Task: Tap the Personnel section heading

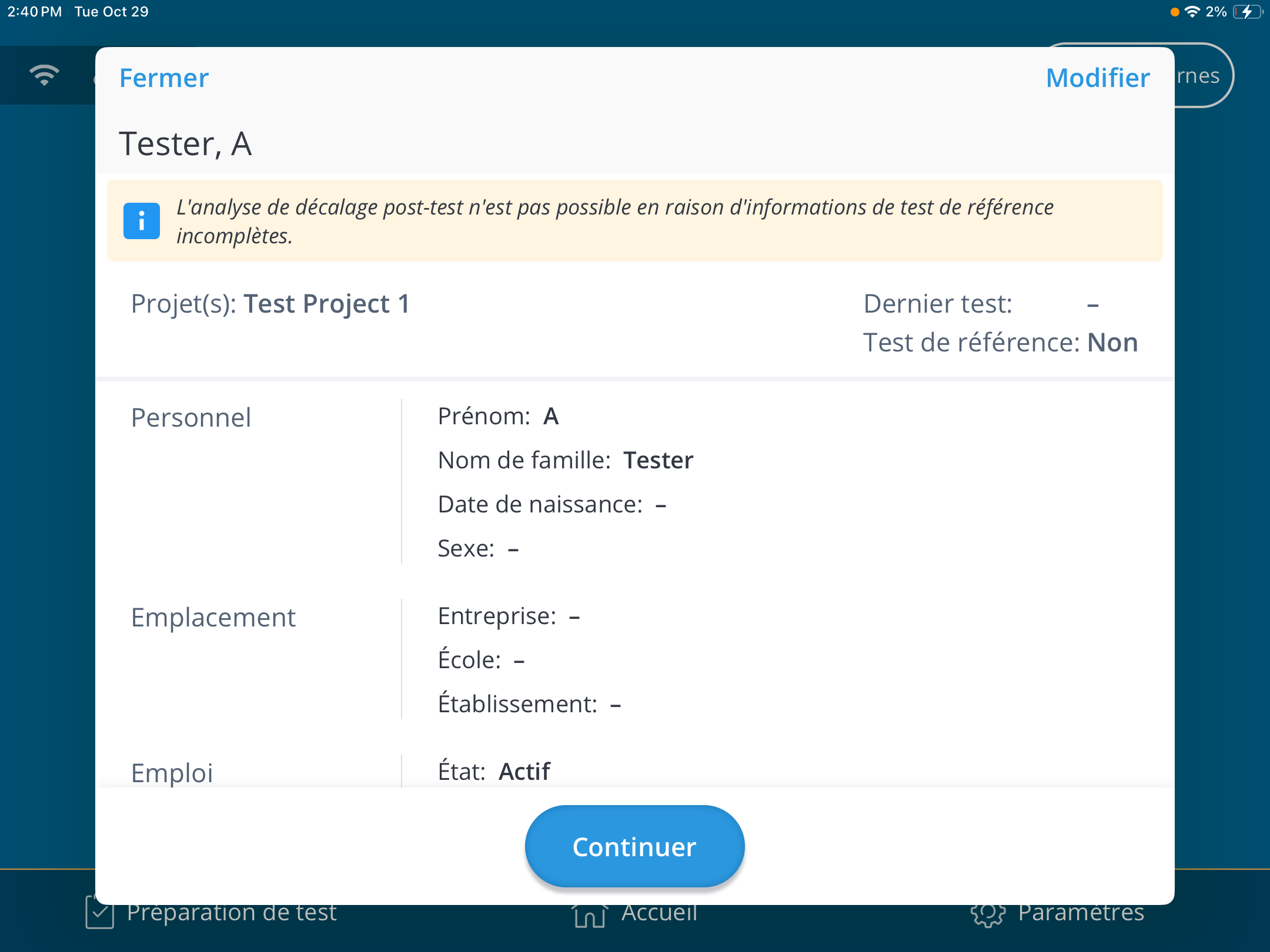Action: [x=191, y=418]
